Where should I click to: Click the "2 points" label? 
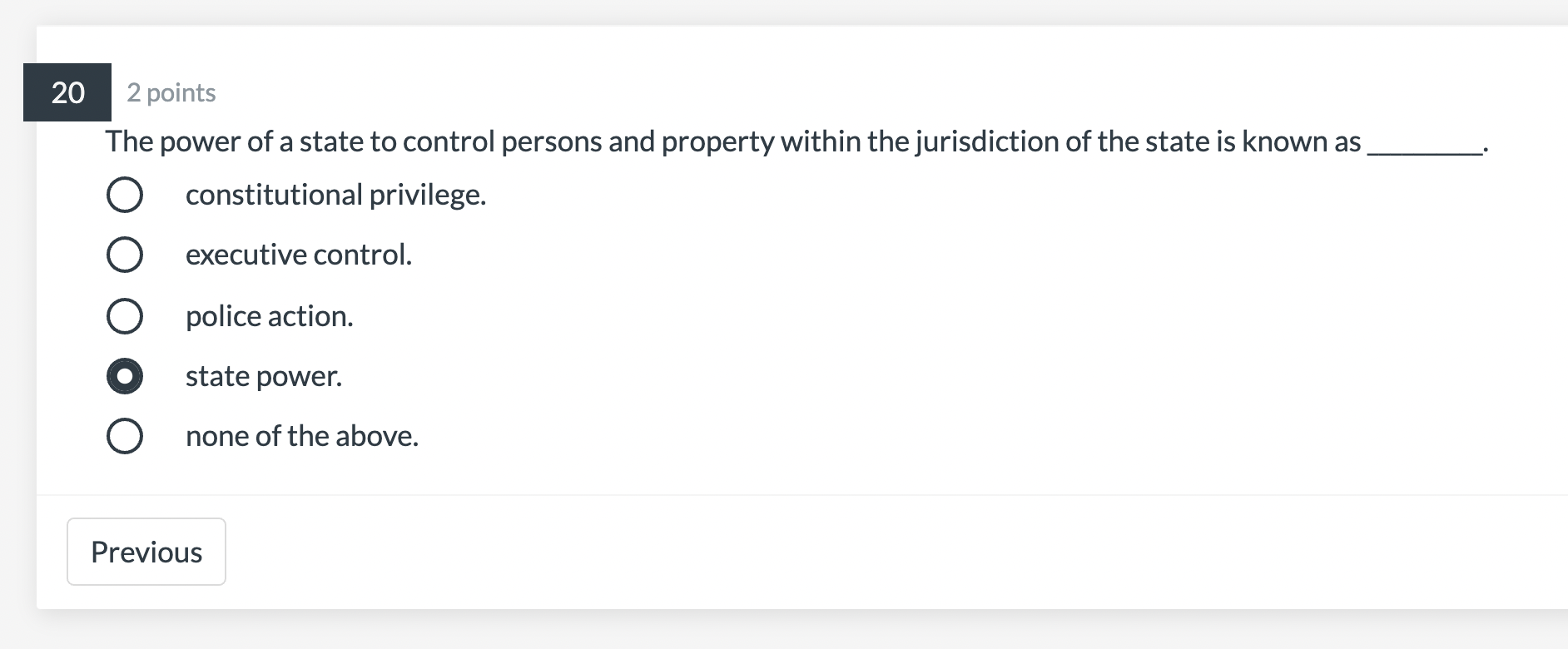(x=170, y=92)
